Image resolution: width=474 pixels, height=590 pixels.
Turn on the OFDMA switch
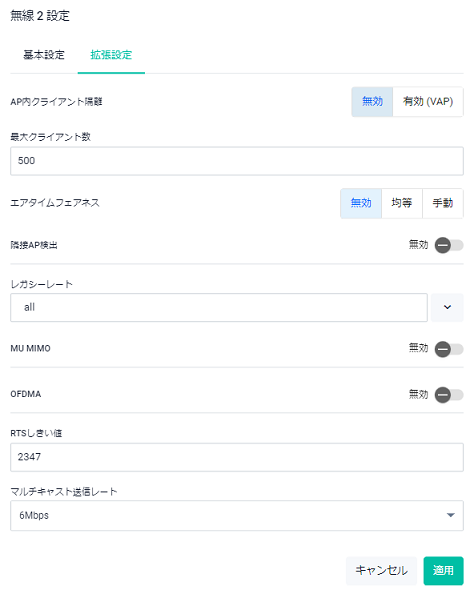(449, 395)
